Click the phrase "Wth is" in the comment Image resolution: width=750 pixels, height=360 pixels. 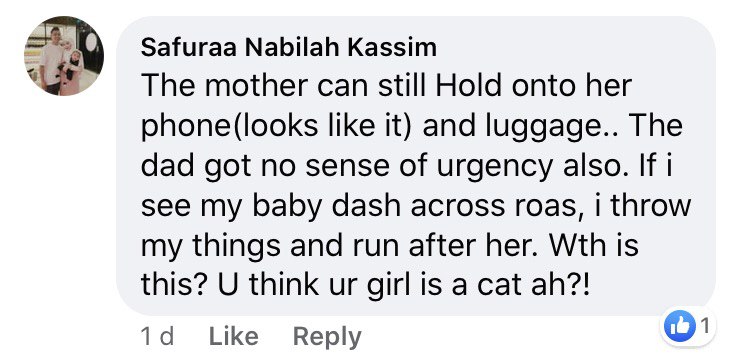point(595,245)
